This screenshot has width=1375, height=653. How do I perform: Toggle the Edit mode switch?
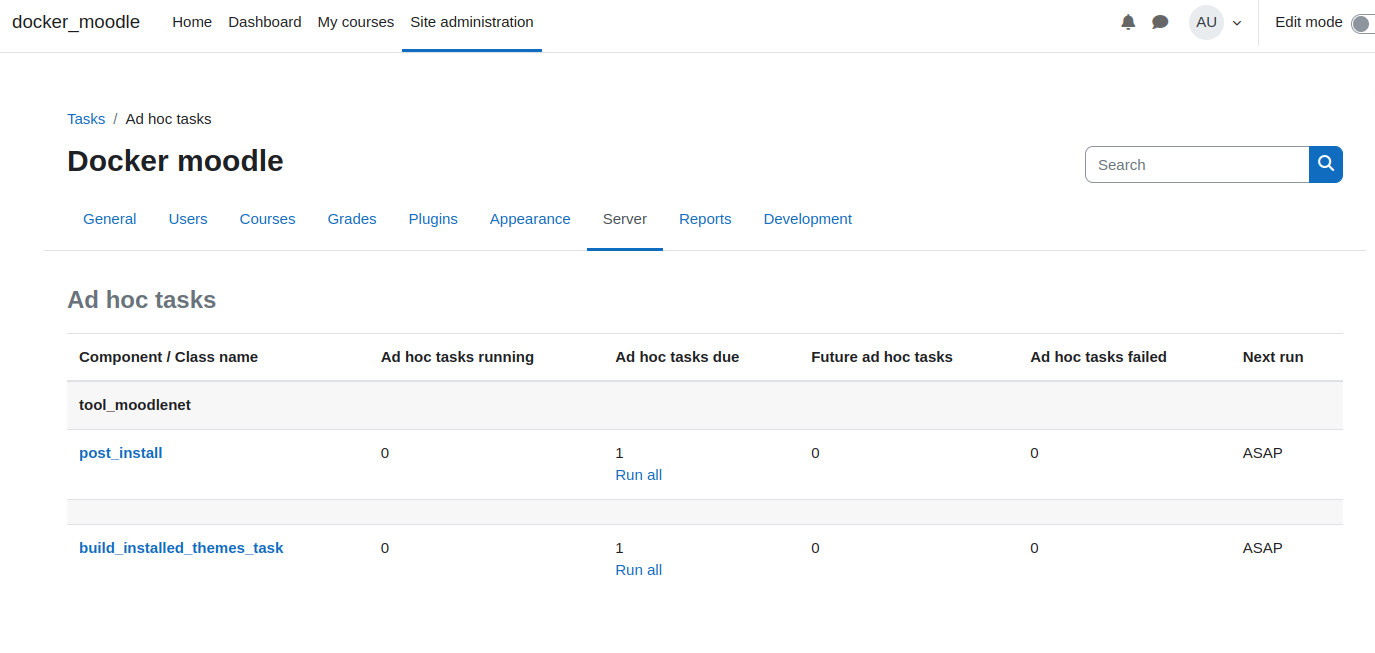pyautogui.click(x=1363, y=23)
